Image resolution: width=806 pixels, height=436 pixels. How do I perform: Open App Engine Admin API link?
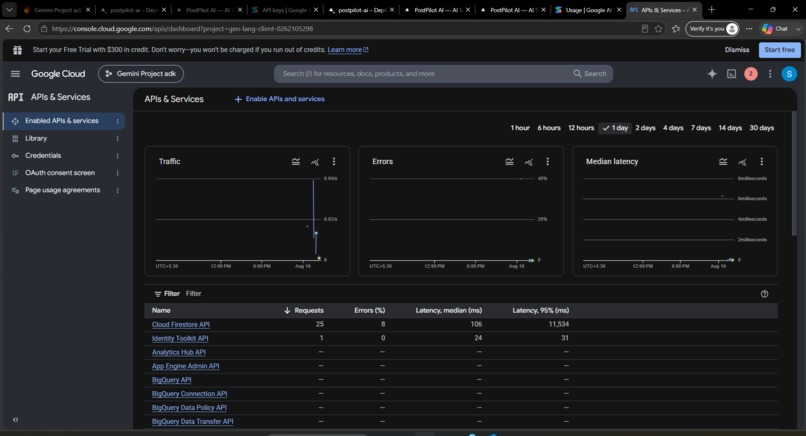pyautogui.click(x=185, y=366)
